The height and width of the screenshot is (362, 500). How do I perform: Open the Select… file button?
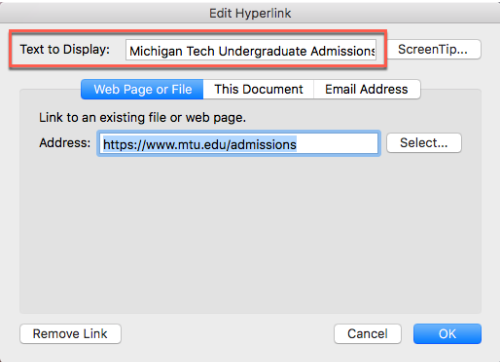(x=424, y=143)
